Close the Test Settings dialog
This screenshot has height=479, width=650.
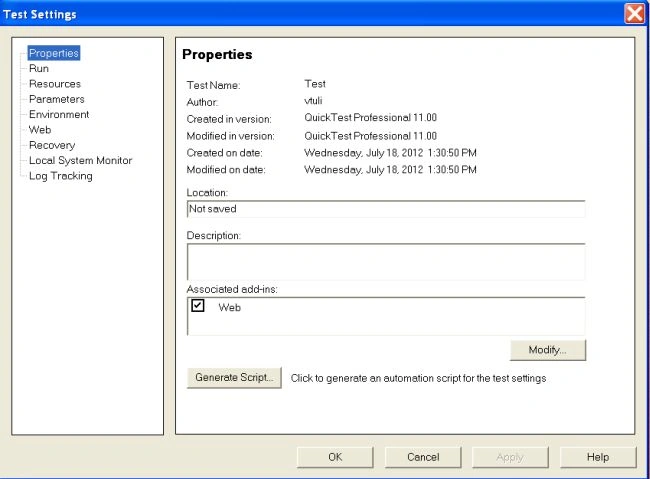(635, 14)
